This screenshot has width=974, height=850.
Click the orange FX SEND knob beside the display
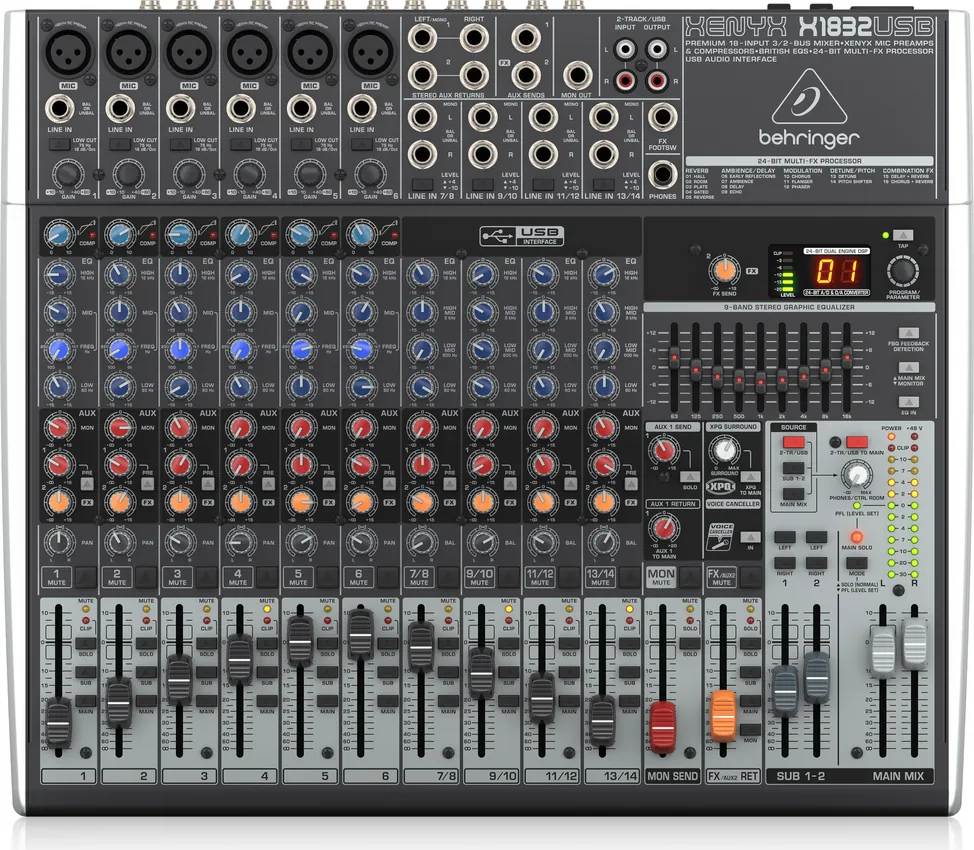pyautogui.click(x=724, y=270)
